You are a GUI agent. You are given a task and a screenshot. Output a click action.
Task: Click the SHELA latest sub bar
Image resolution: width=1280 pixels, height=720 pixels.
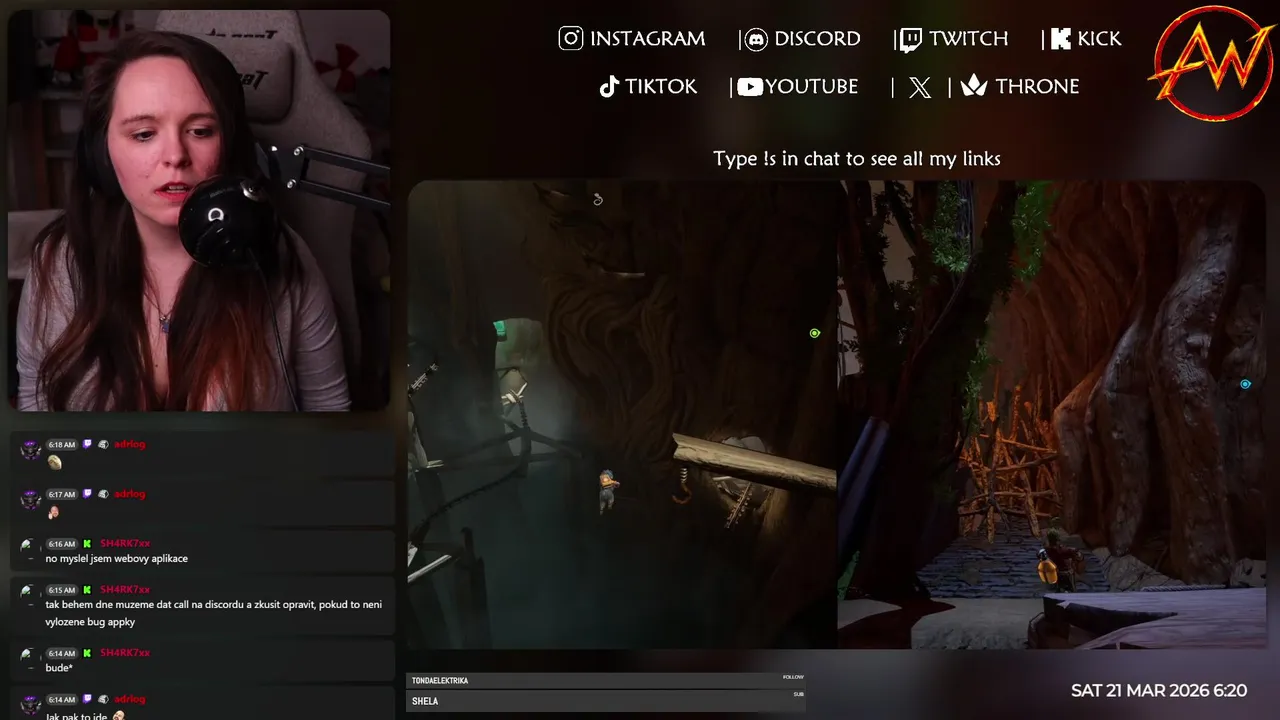(x=606, y=702)
